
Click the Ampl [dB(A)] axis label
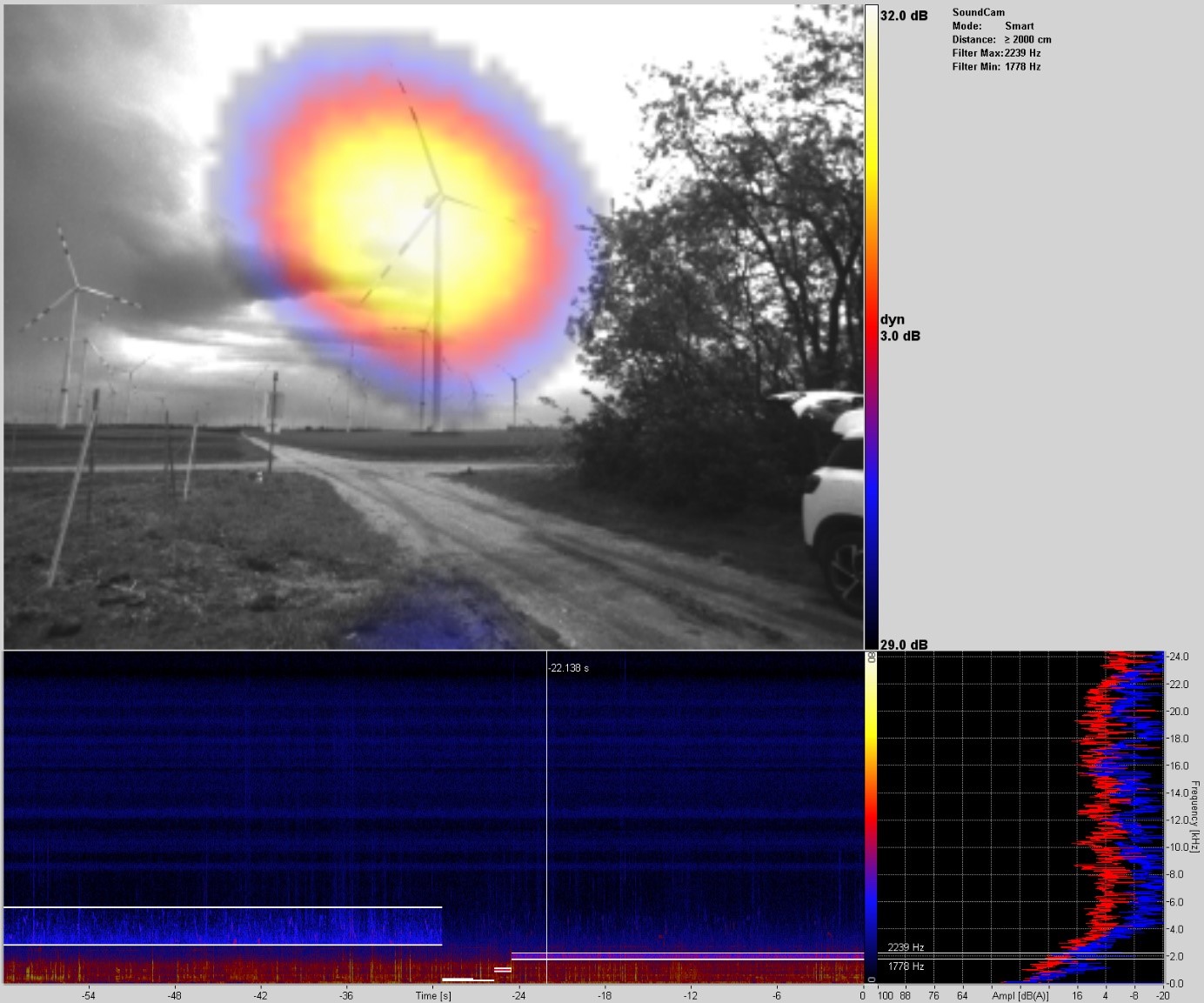pyautogui.click(x=1020, y=996)
